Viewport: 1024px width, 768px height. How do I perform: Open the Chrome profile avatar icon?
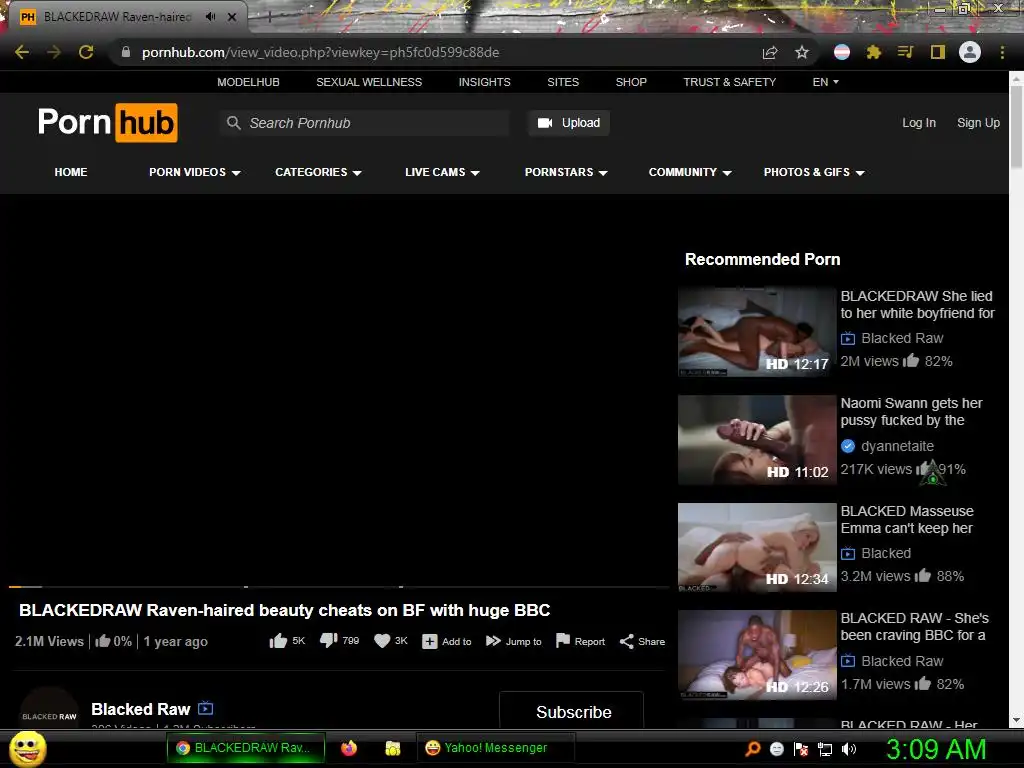click(970, 52)
